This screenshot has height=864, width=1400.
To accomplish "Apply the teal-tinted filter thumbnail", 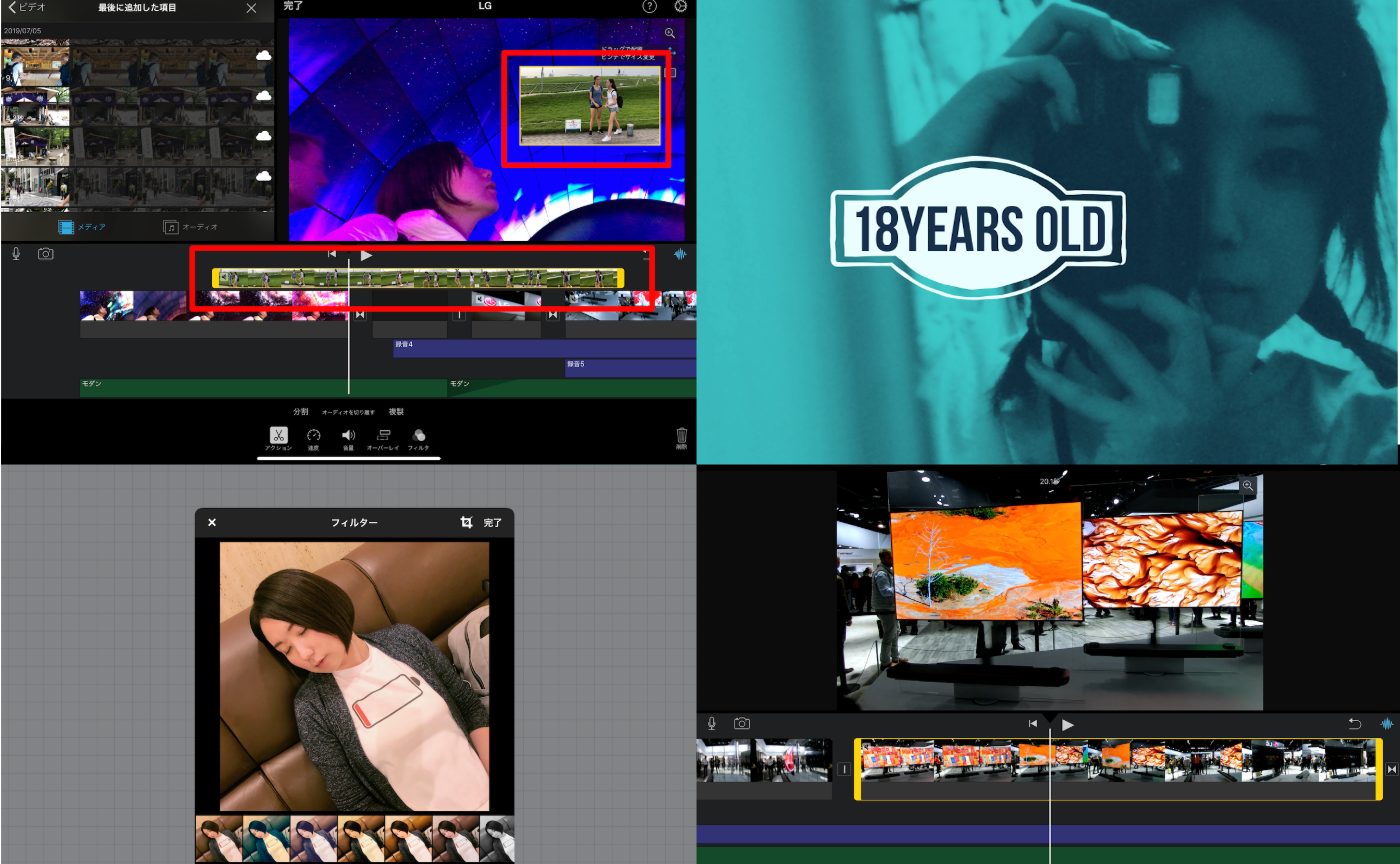I will pyautogui.click(x=266, y=840).
